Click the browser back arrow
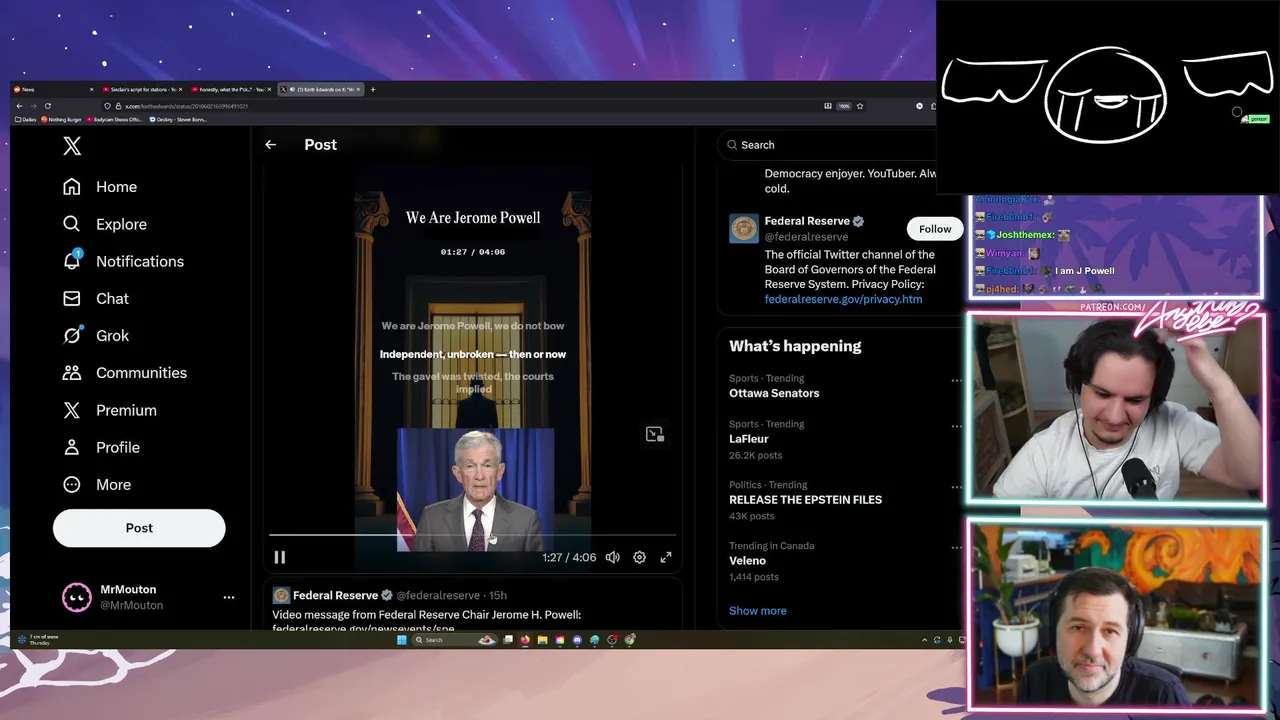1280x720 pixels. pyautogui.click(x=19, y=106)
